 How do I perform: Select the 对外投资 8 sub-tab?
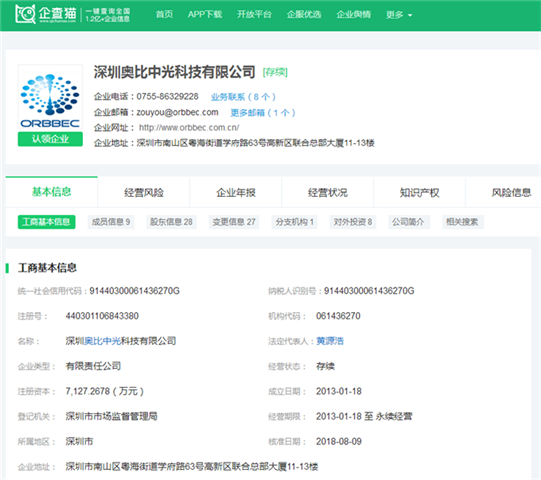coord(353,222)
